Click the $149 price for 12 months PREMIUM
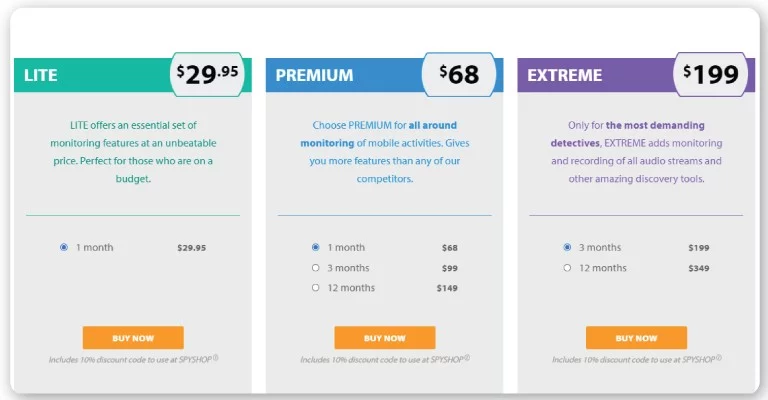The width and height of the screenshot is (768, 400). point(447,288)
